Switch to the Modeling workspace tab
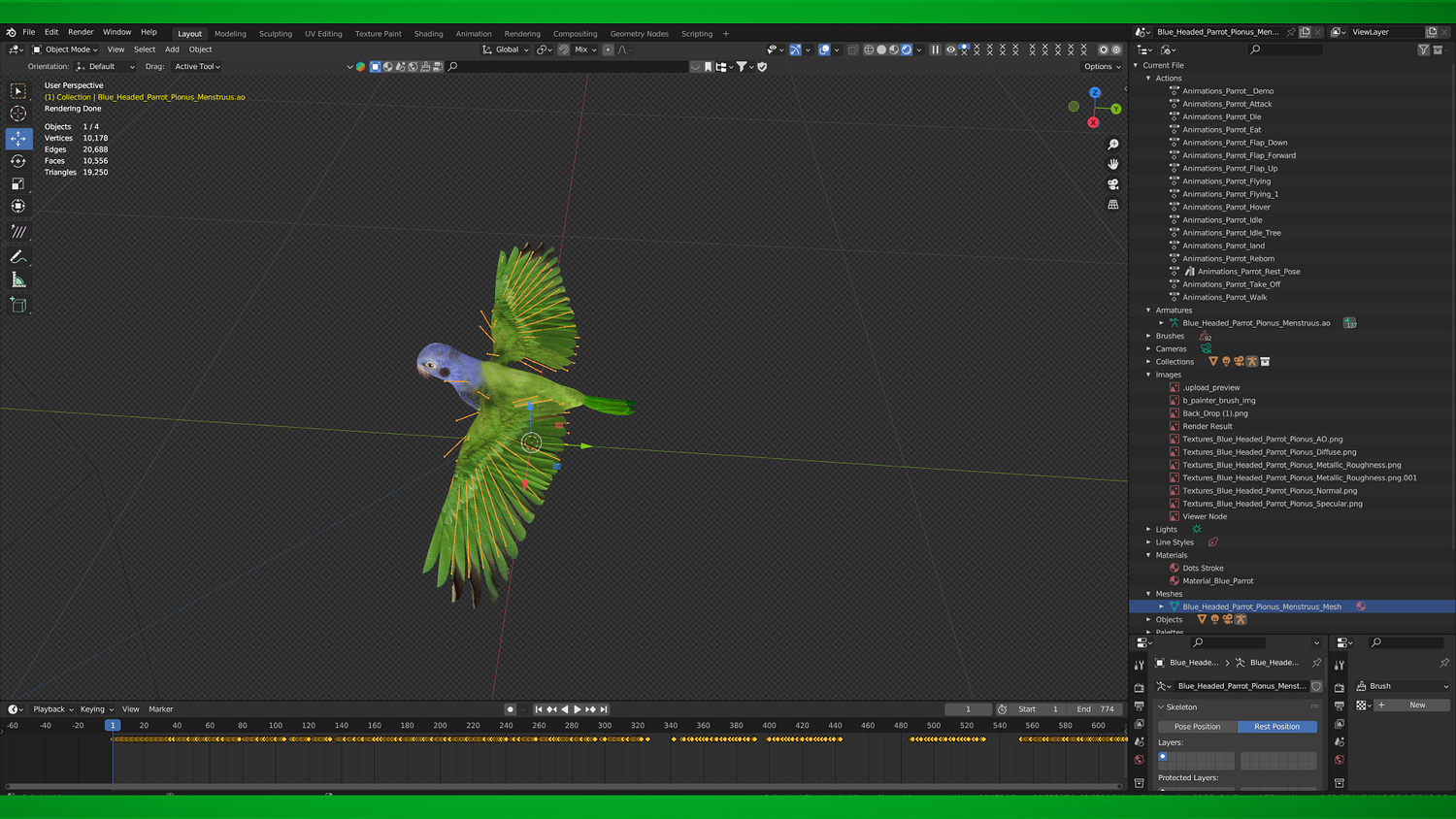This screenshot has height=819, width=1456. (x=230, y=34)
